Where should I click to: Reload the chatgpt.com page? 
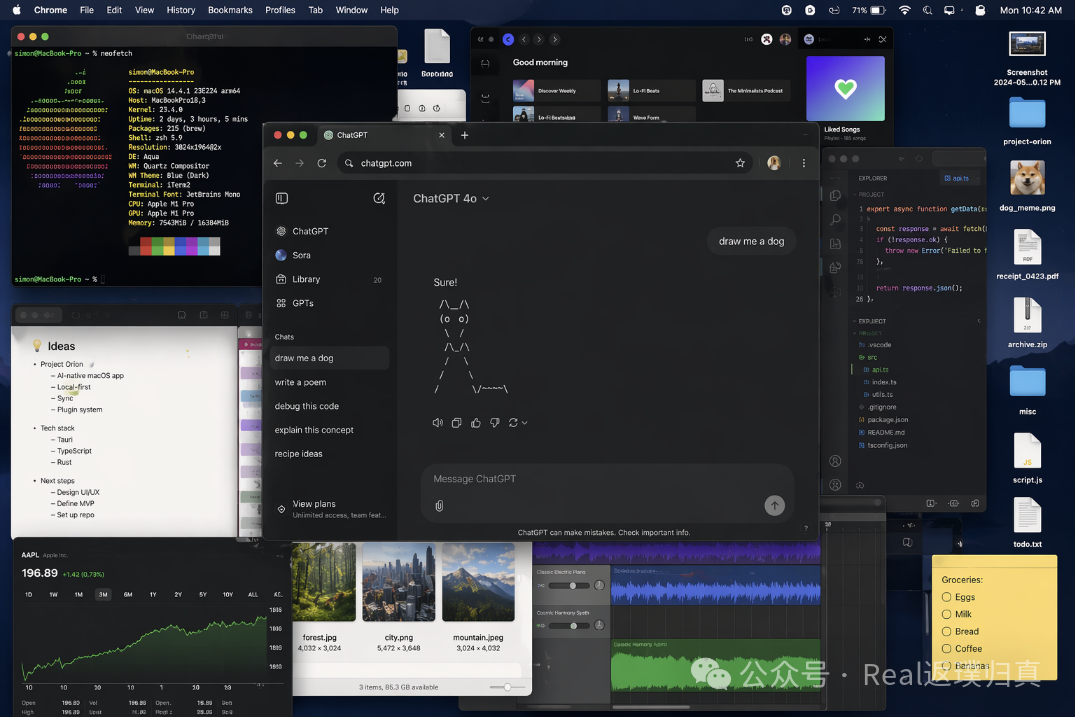click(x=322, y=163)
